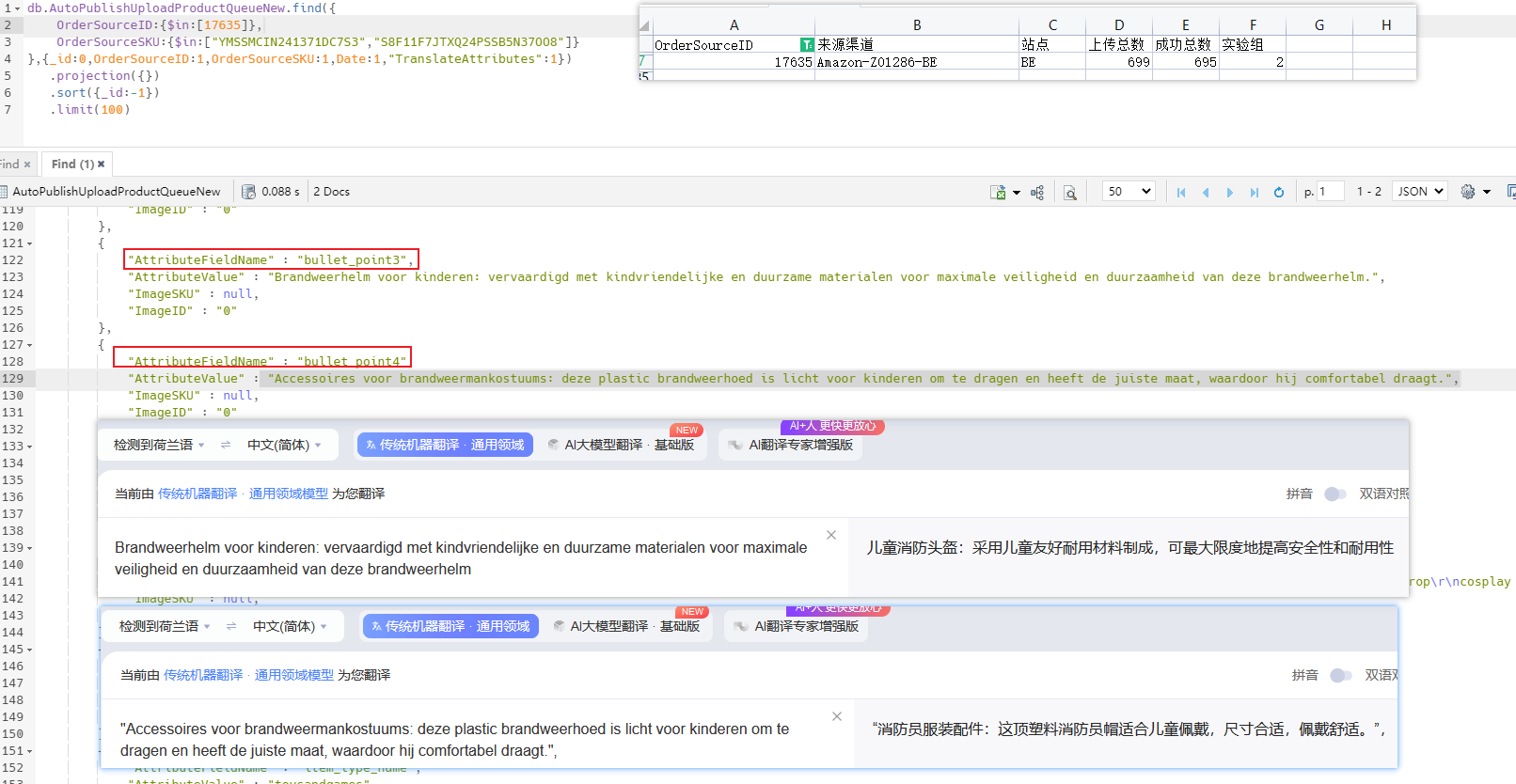Jump to the last results page
Screen dimensions: 1516x784
click(1254, 192)
